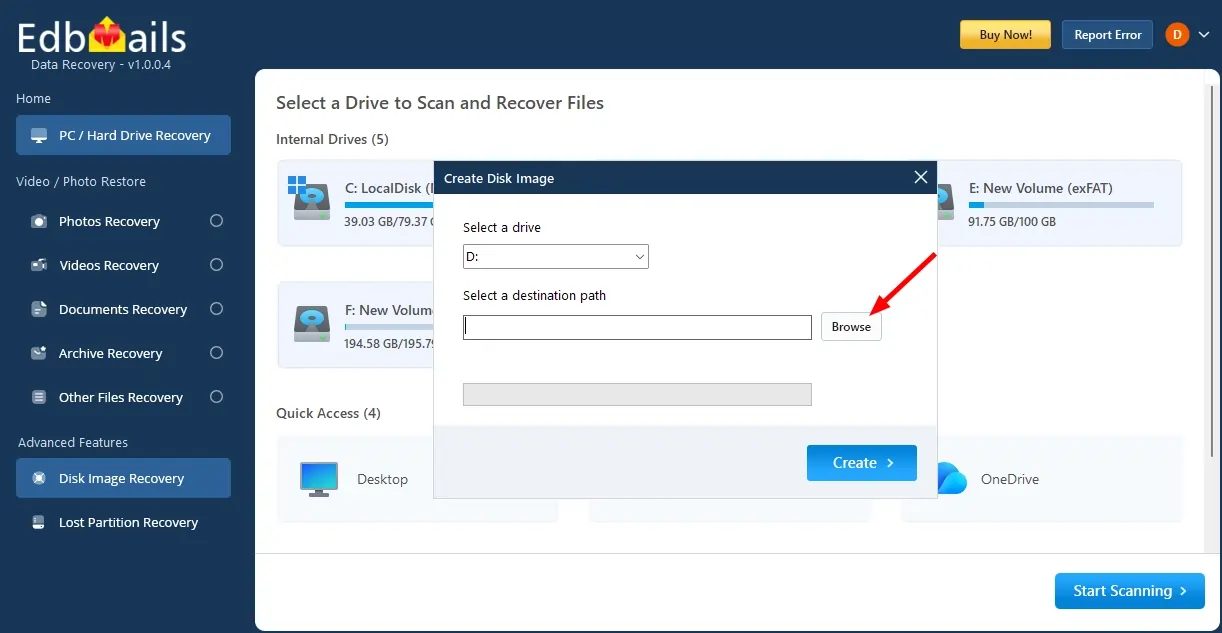
Task: Toggle the Other Files Recovery radio circle
Action: pyautogui.click(x=216, y=397)
